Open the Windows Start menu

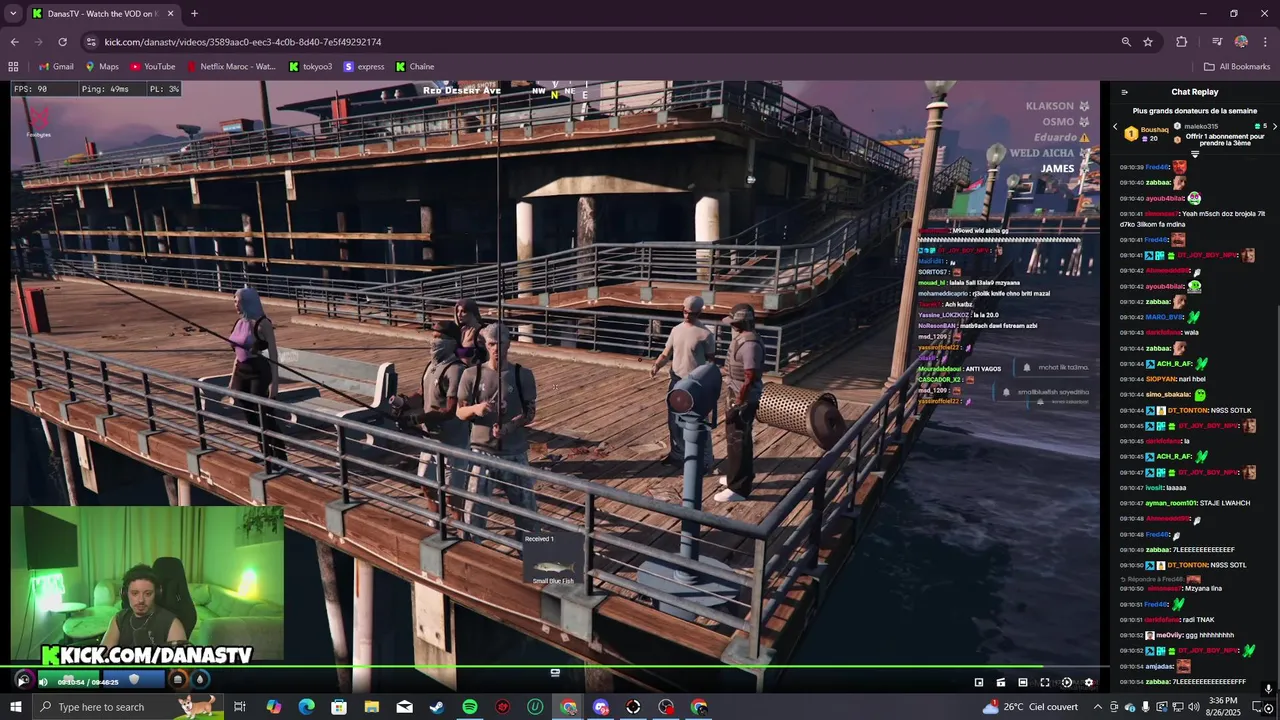[16, 707]
